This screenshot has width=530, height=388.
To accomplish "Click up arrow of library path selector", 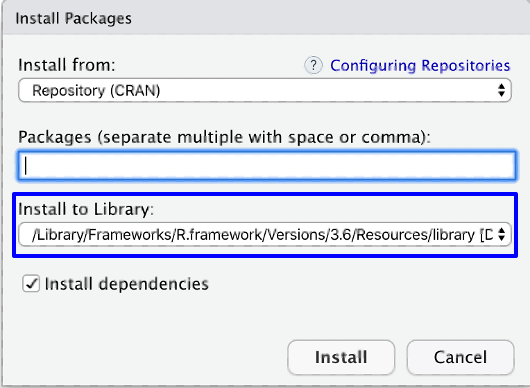I will tap(502, 231).
